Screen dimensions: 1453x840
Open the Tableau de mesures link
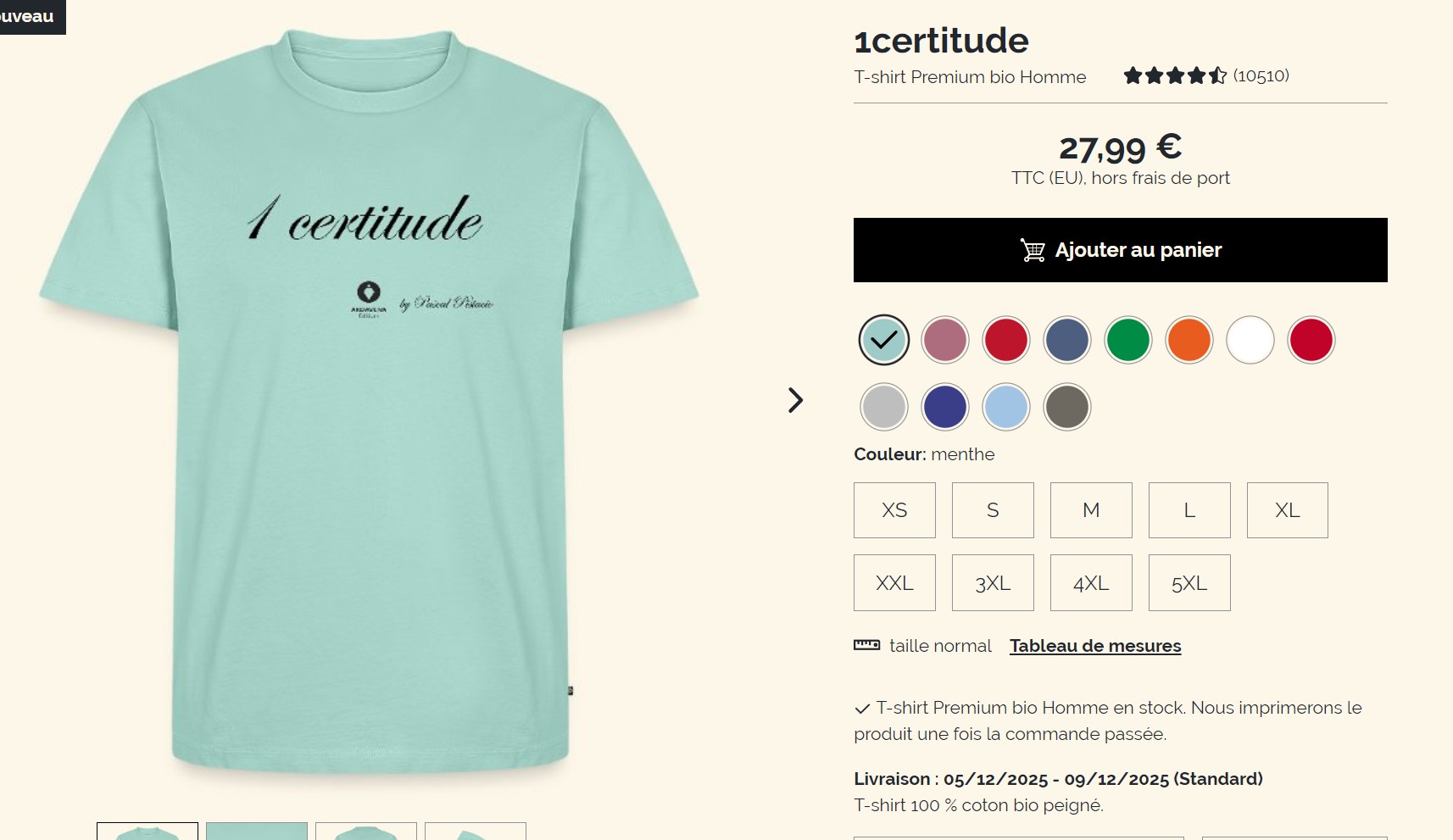pos(1095,646)
